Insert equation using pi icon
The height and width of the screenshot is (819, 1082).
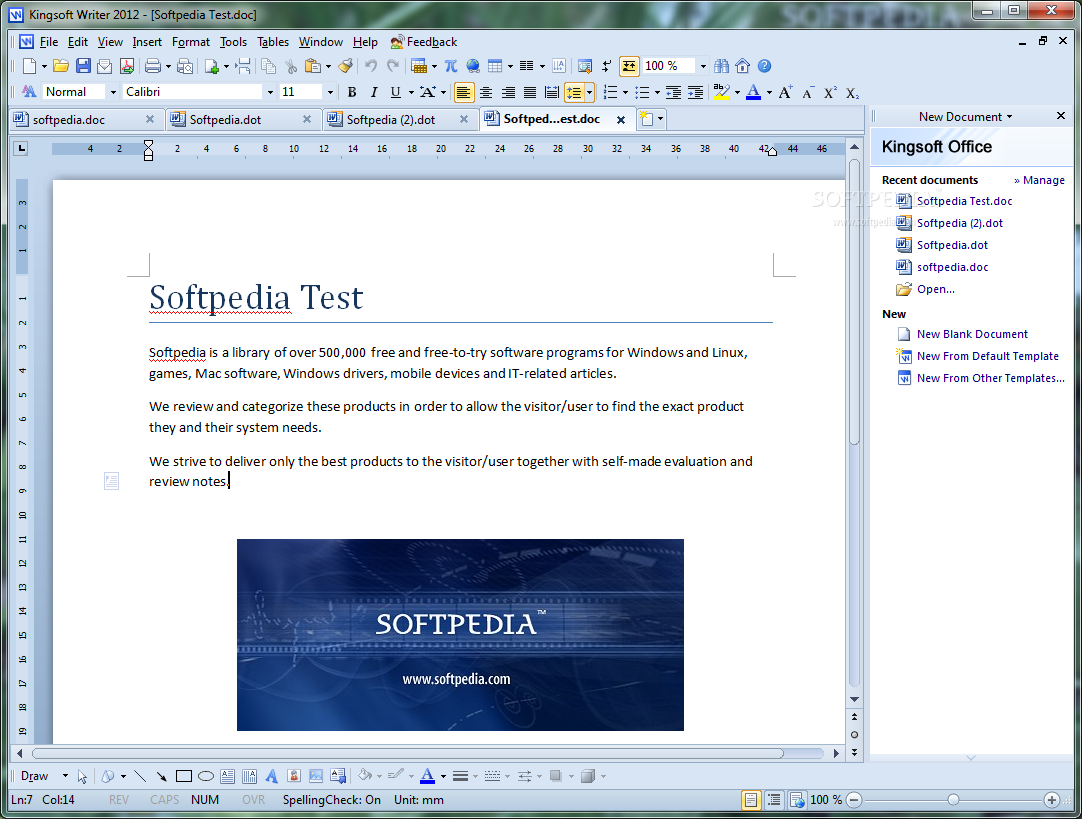(451, 66)
